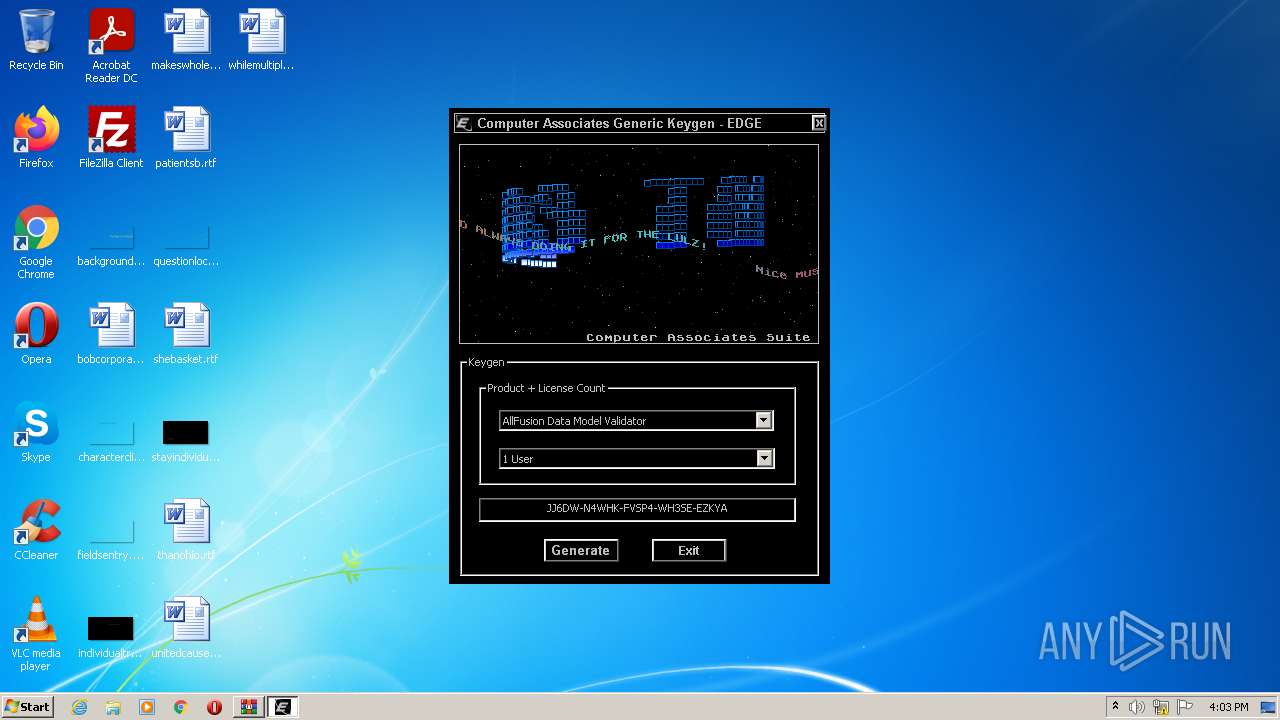The height and width of the screenshot is (720, 1280).
Task: Open the Start menu
Action: pyautogui.click(x=27, y=707)
